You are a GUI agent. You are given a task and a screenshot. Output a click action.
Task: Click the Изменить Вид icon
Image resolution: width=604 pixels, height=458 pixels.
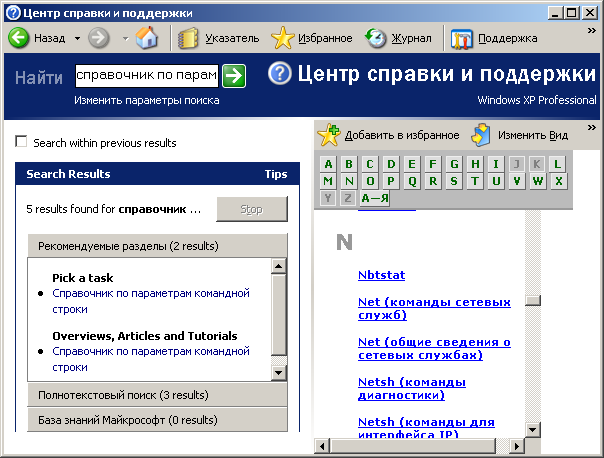pyautogui.click(x=481, y=135)
